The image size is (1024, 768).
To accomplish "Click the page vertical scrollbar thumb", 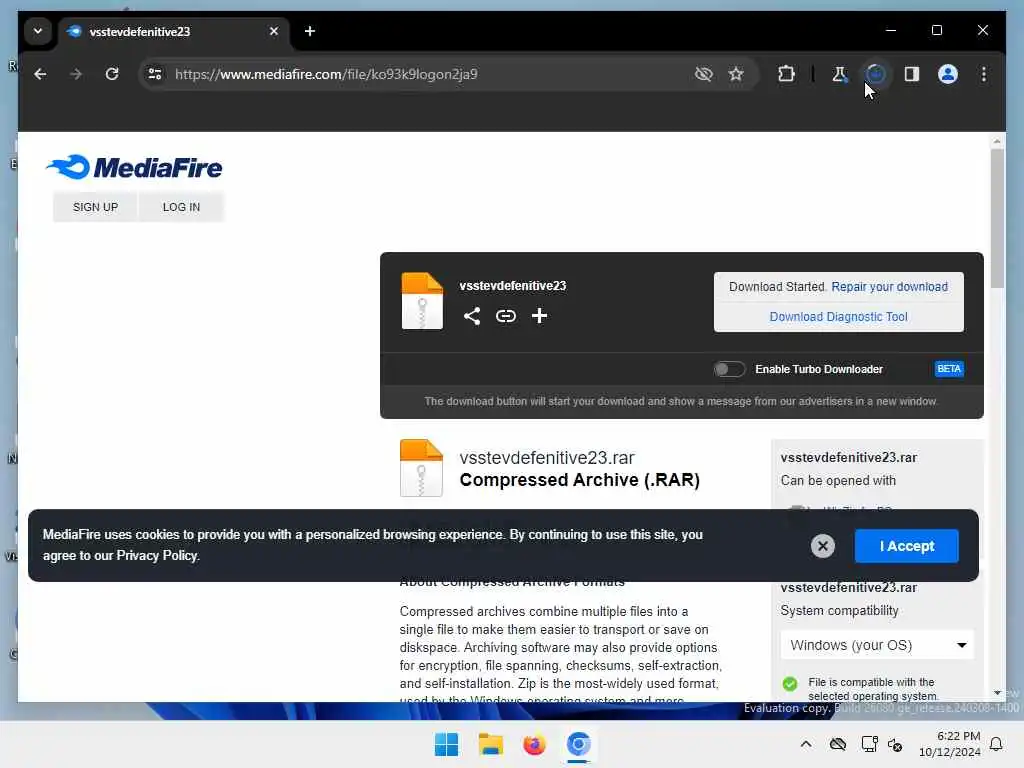I will [x=997, y=219].
